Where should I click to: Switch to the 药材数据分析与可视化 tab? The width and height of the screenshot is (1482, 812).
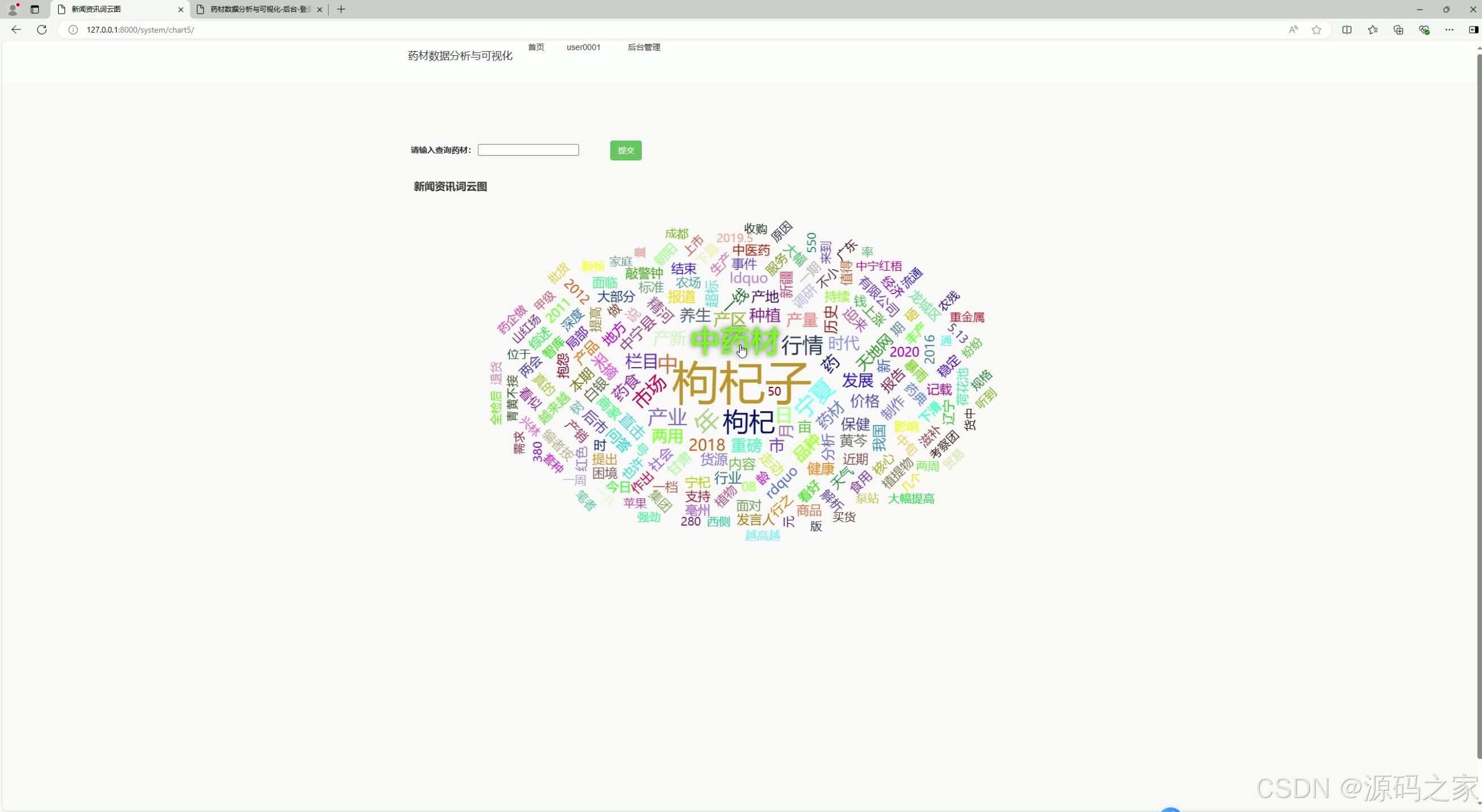pyautogui.click(x=260, y=9)
